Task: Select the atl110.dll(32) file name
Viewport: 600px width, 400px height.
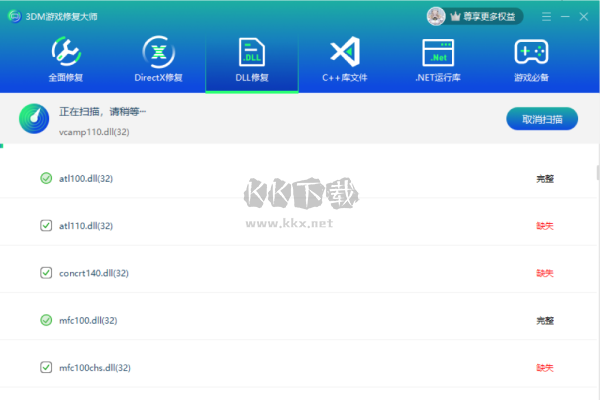Action: tap(86, 226)
